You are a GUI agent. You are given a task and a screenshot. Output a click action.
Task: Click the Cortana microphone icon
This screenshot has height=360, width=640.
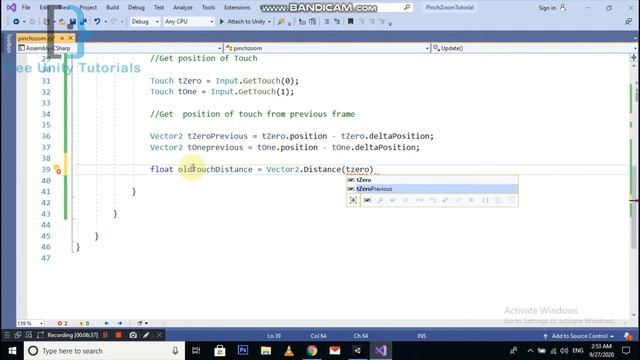[x=175, y=351]
